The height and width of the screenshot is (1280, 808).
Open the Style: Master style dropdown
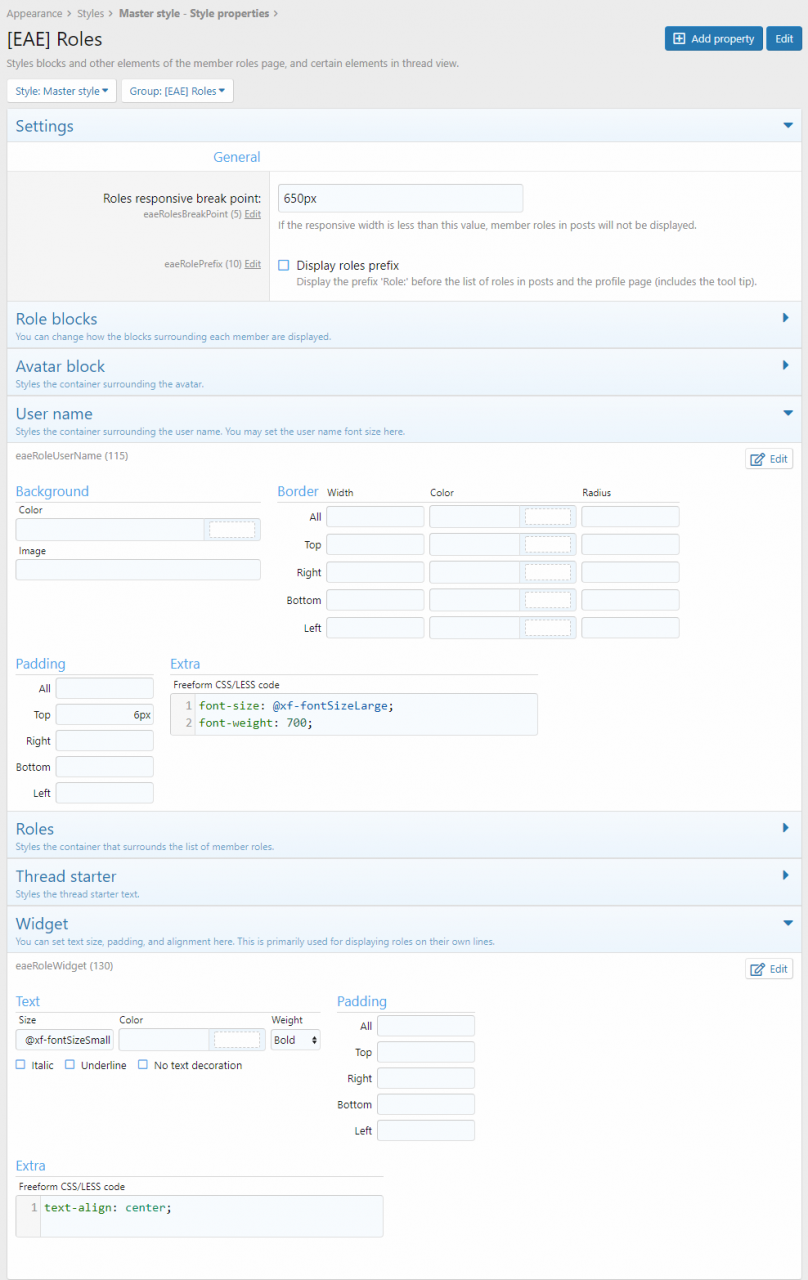click(x=61, y=91)
